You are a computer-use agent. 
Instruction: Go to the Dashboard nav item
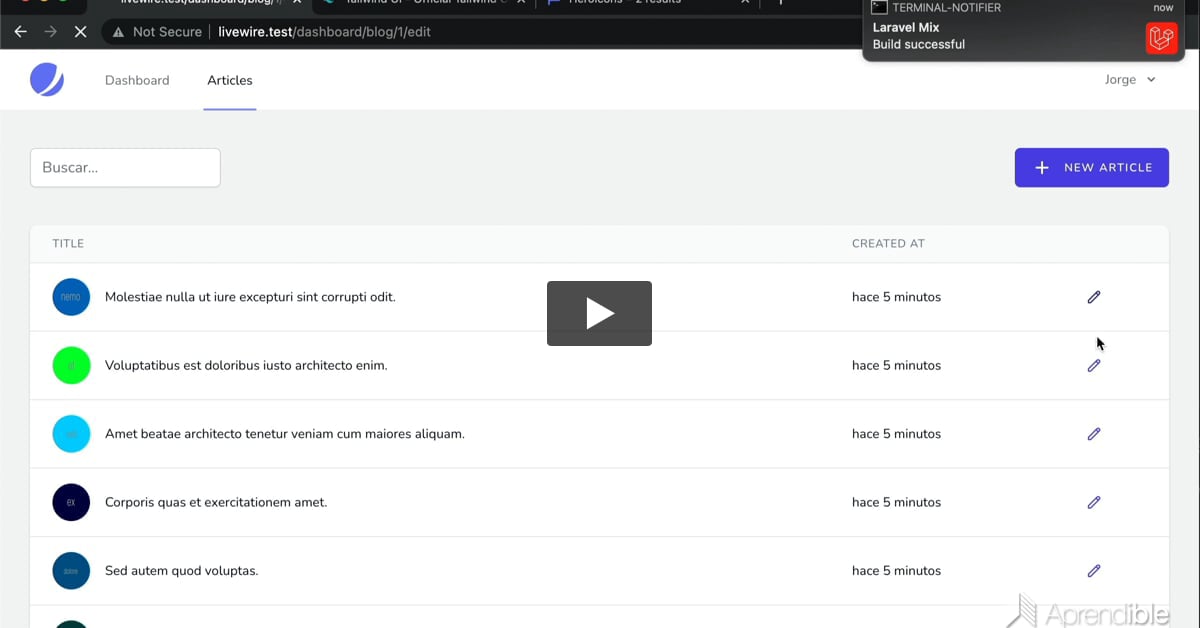[137, 80]
